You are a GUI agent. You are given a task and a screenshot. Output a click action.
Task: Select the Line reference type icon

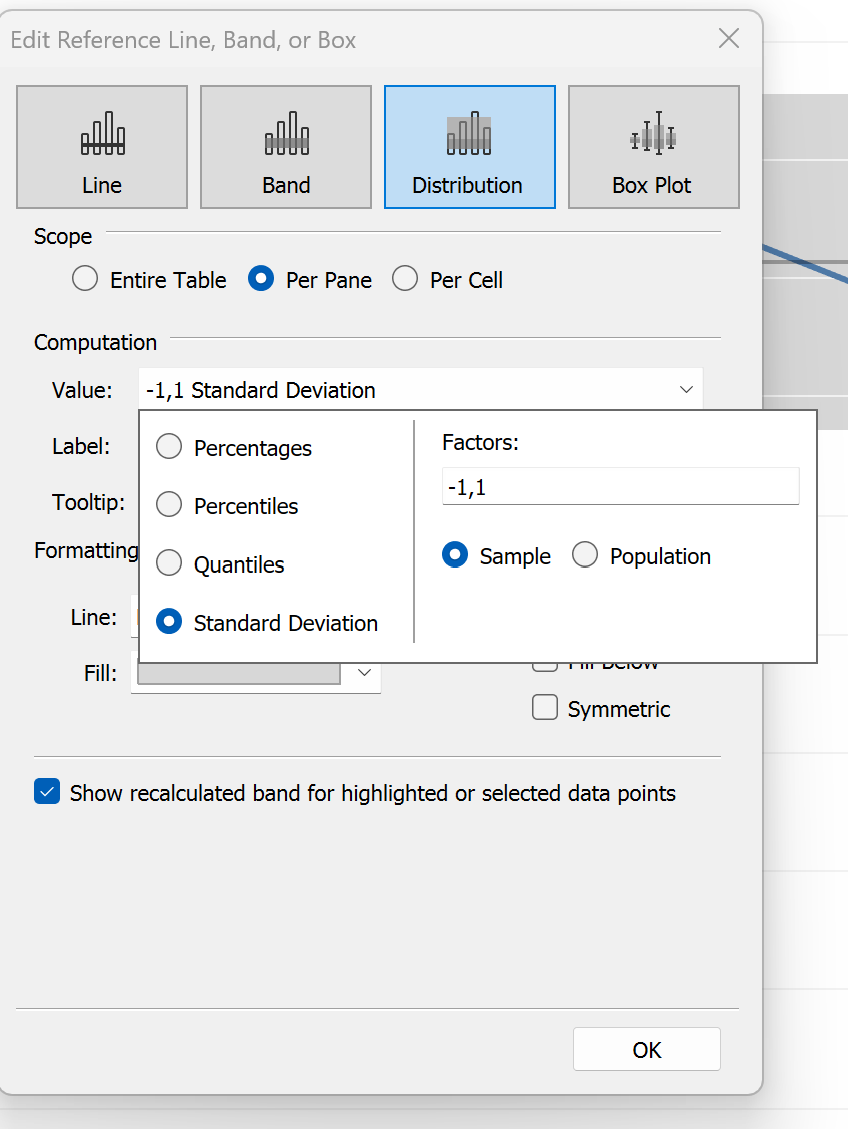[102, 146]
